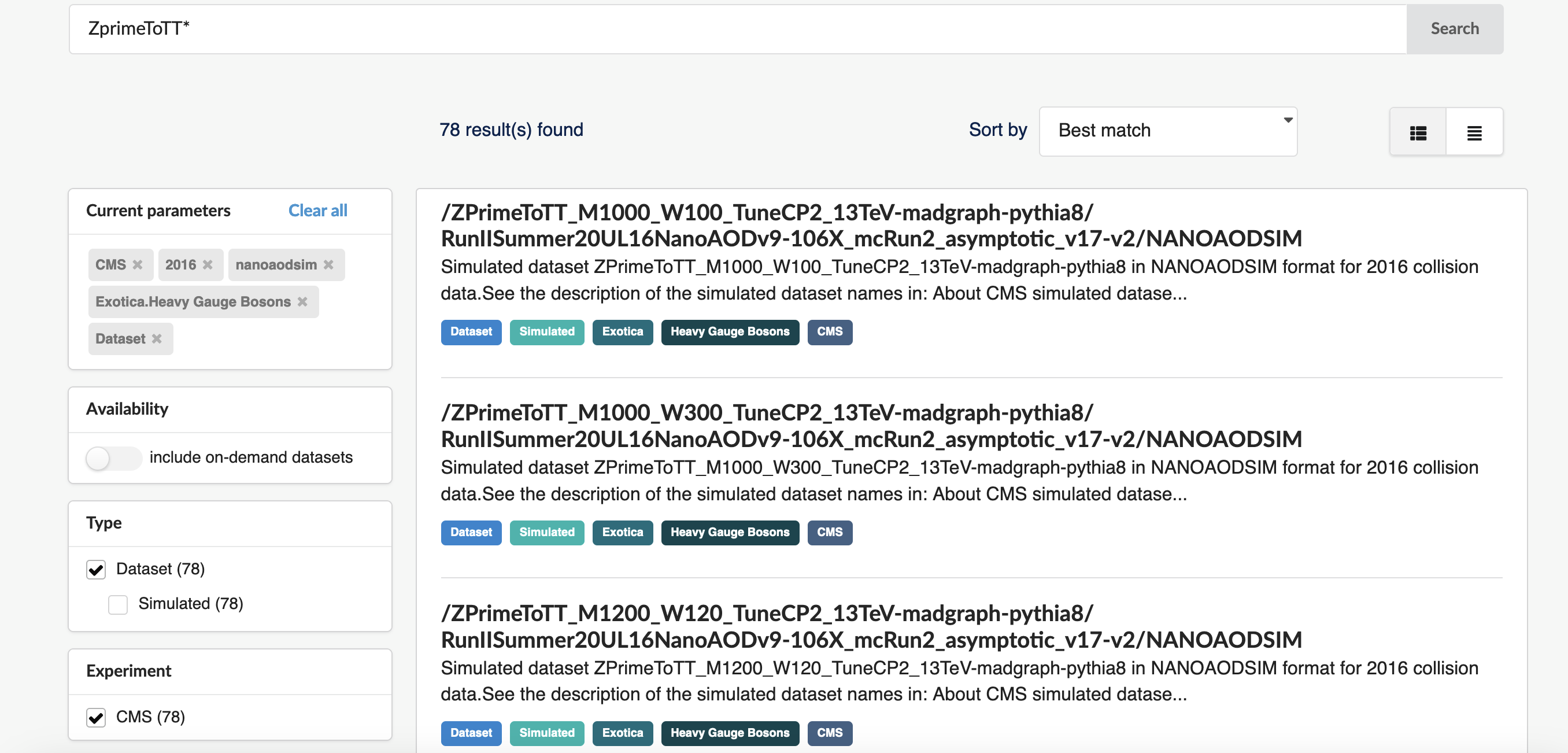Focus the ZprimeToTT* search field
Screen dimensions: 1568x753
click(738, 28)
